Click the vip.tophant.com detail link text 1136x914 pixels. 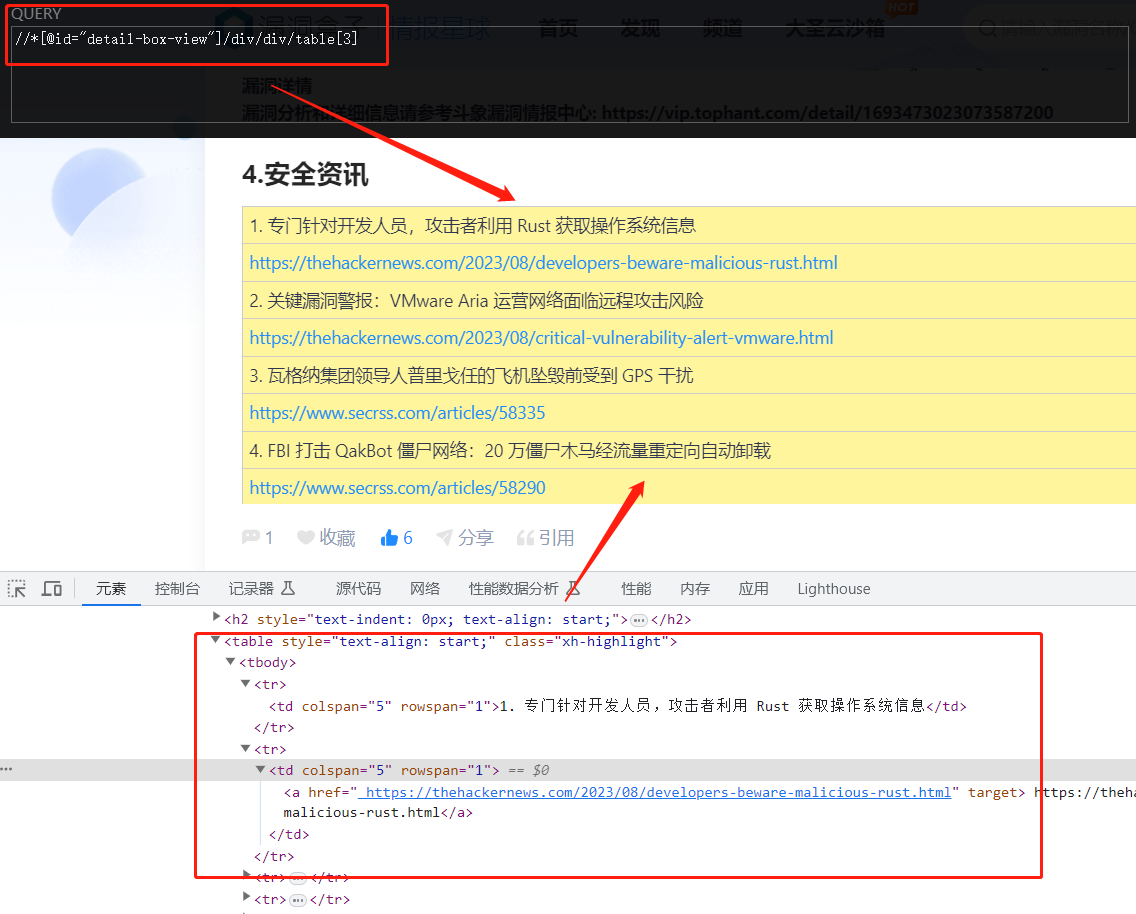[x=827, y=113]
